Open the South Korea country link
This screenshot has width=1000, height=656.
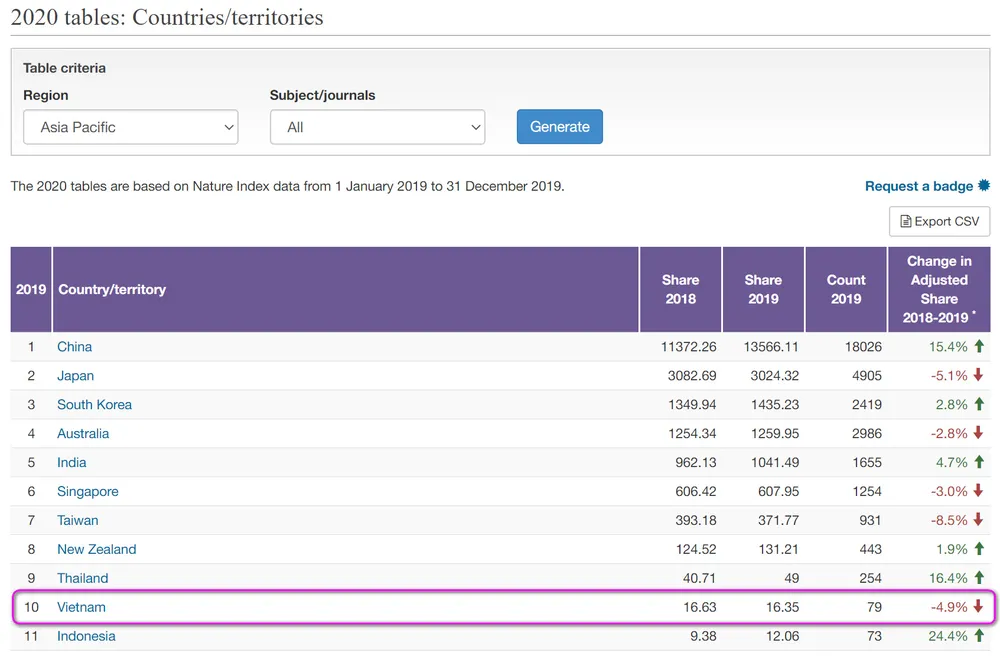click(94, 405)
